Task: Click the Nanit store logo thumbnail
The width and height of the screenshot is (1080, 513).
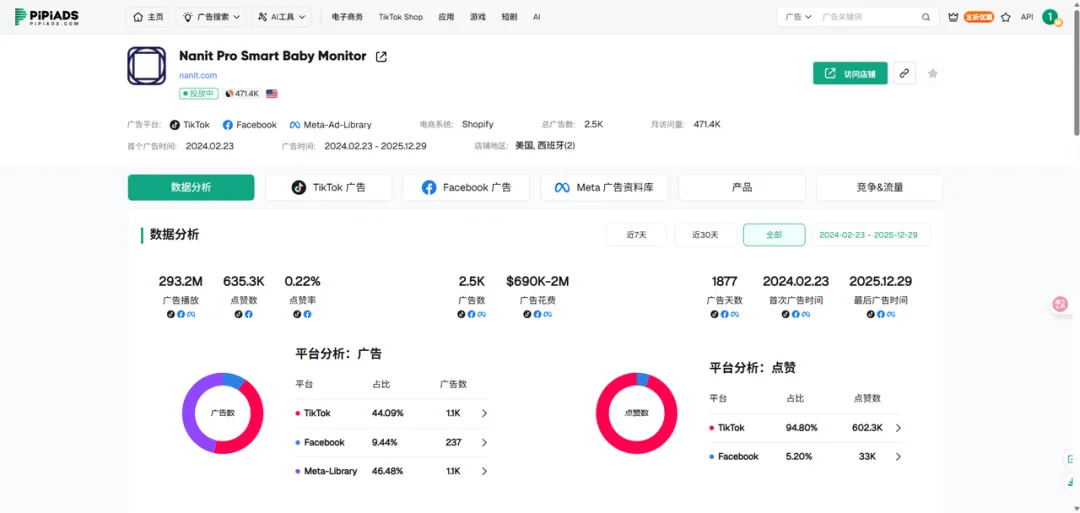Action: (x=147, y=66)
